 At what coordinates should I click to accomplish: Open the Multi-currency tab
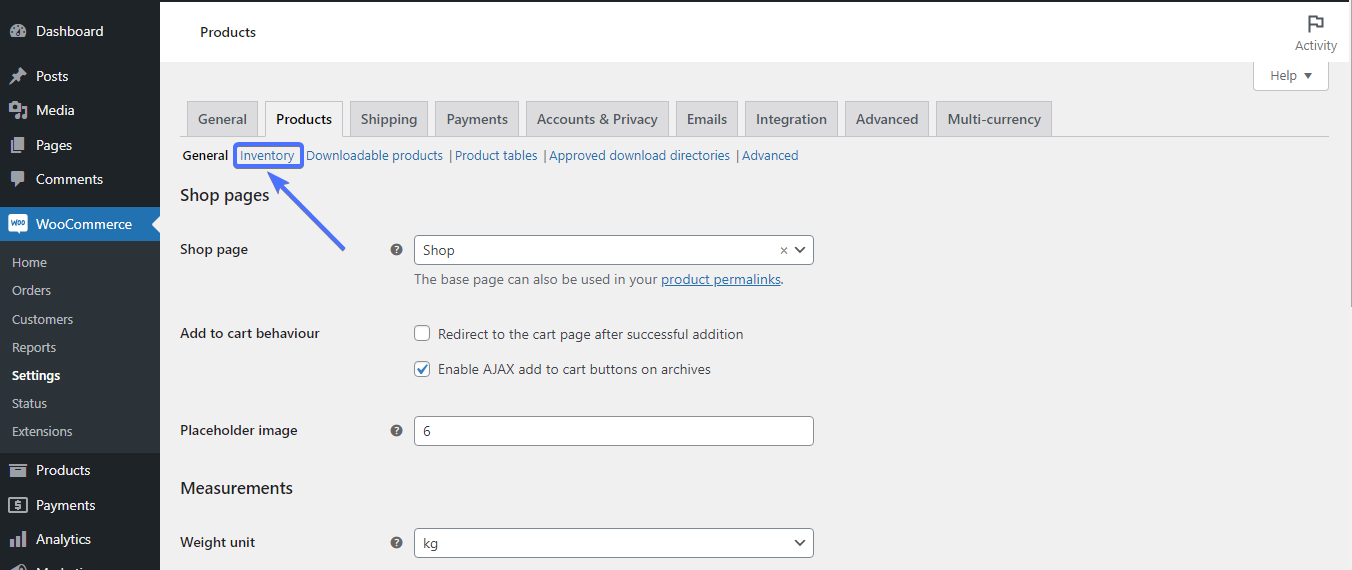[994, 119]
